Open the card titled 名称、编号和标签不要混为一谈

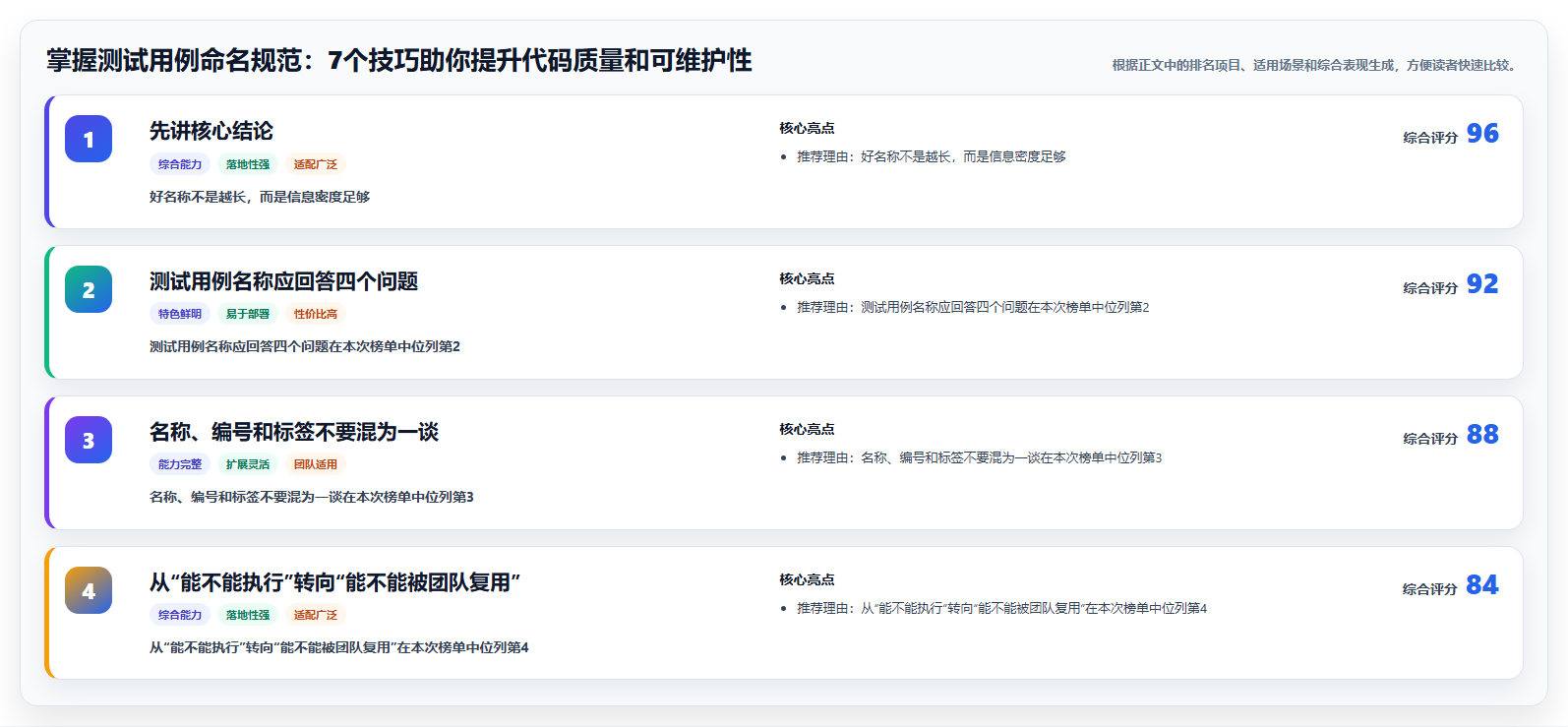(784, 463)
